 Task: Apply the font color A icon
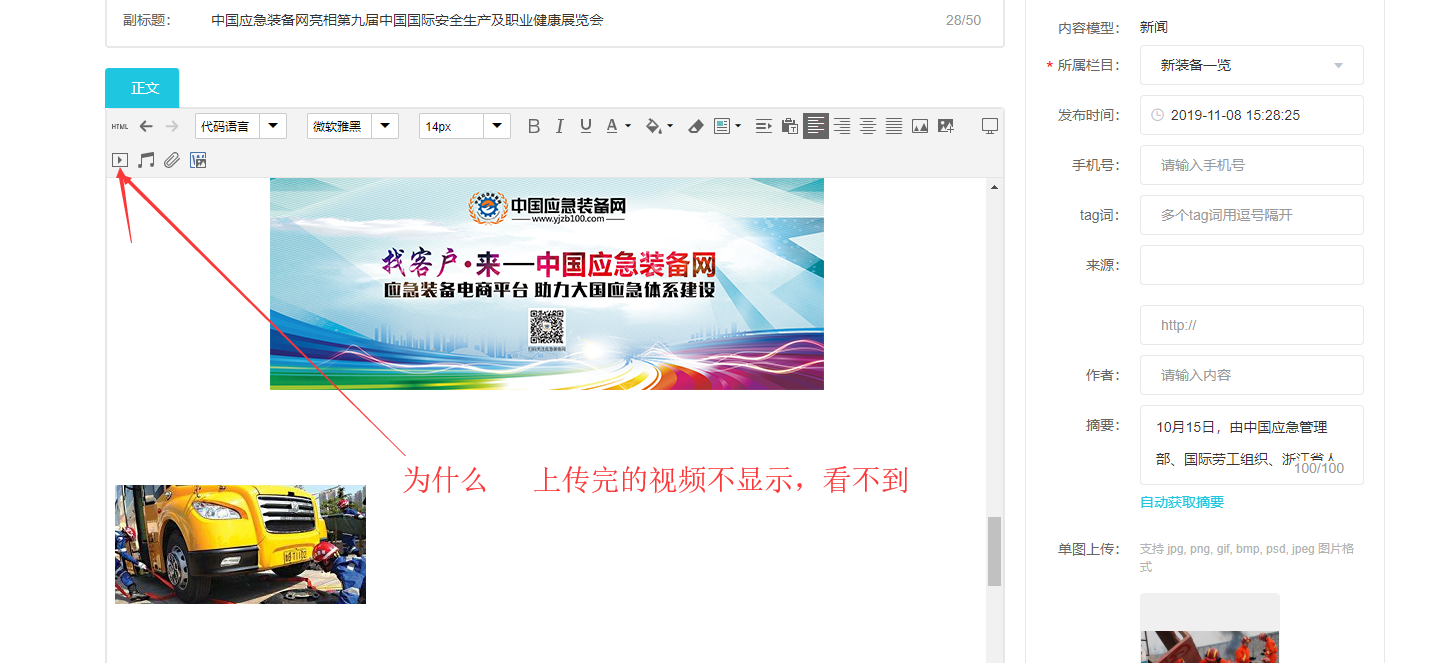pyautogui.click(x=612, y=126)
